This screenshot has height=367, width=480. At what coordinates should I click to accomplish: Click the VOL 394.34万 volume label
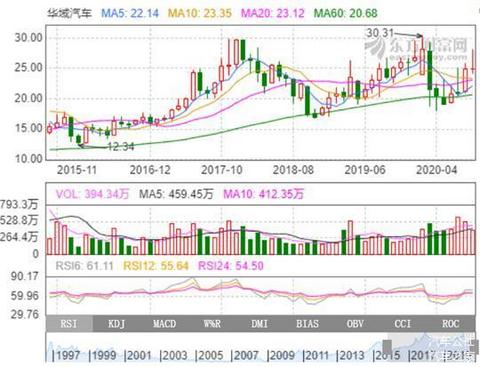[92, 194]
